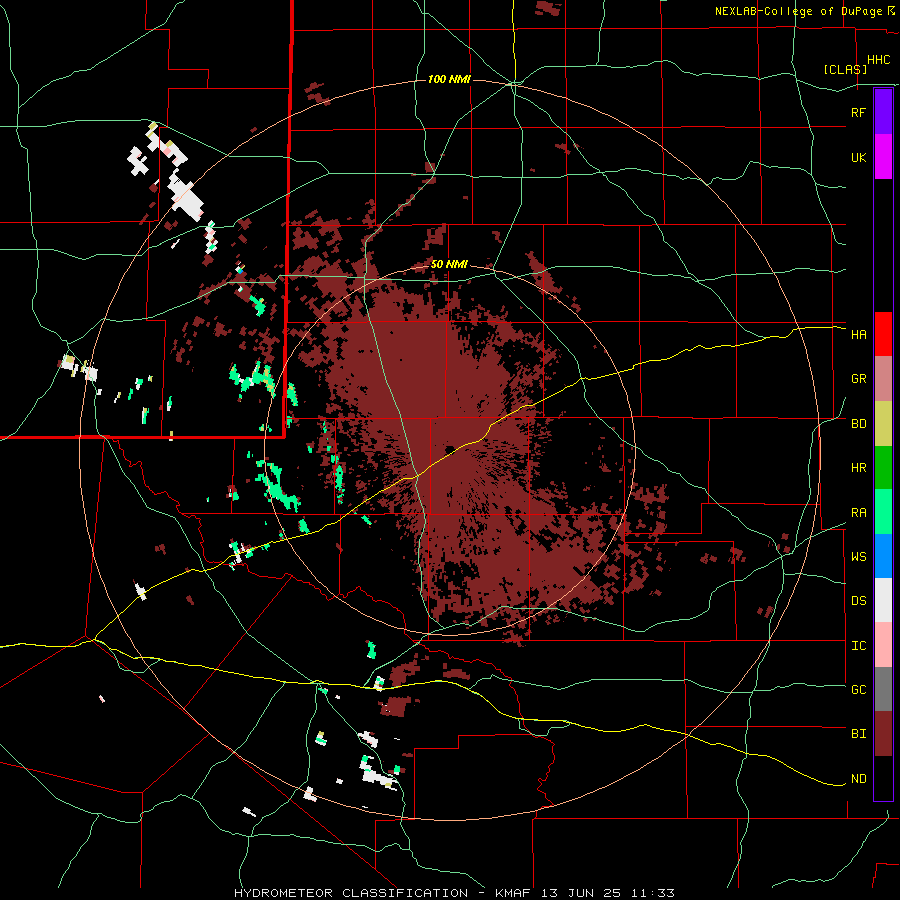Click the GC legend label

(x=858, y=690)
